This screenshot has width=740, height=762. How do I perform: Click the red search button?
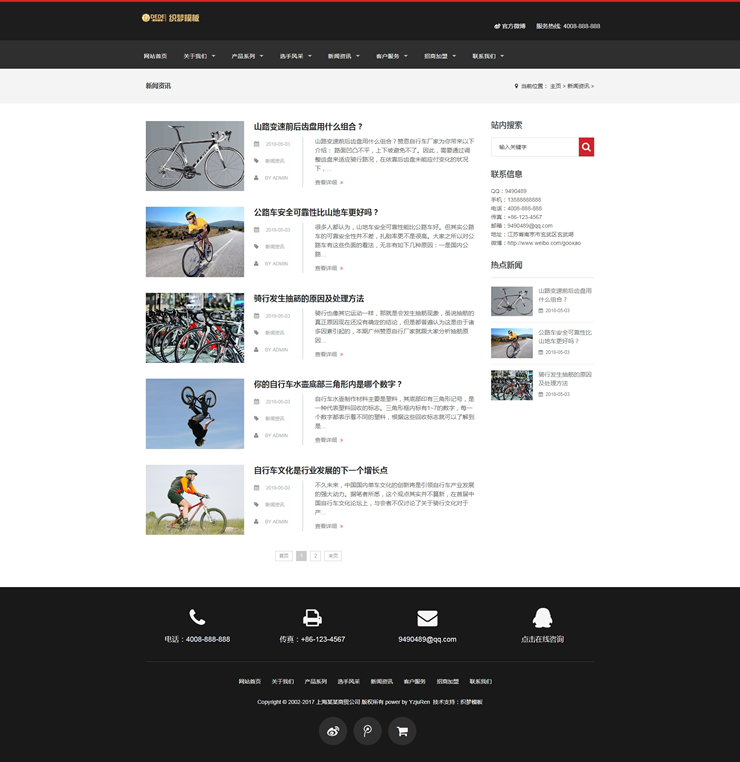[x=586, y=147]
